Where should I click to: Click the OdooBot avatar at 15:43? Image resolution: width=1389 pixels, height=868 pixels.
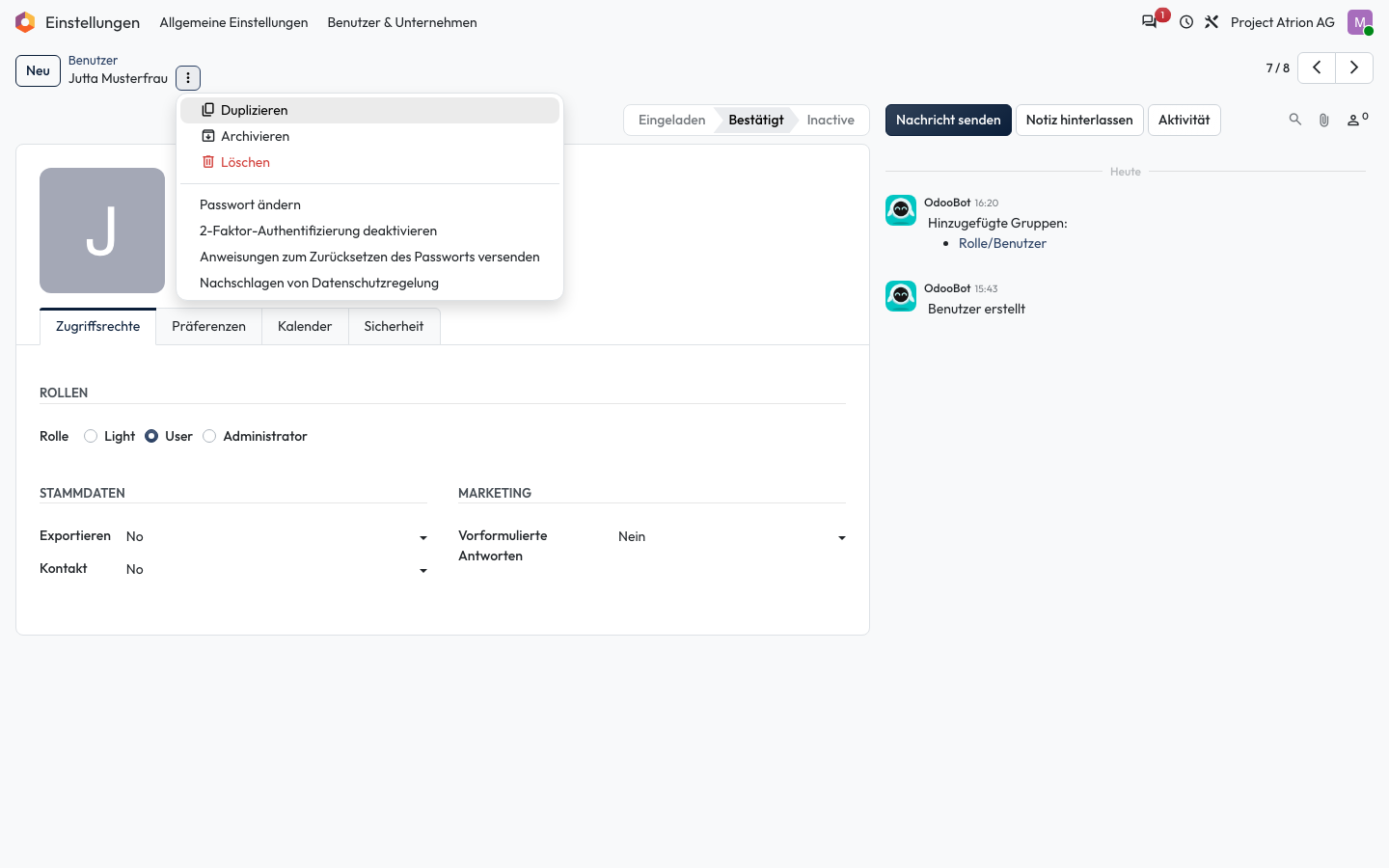tap(901, 296)
